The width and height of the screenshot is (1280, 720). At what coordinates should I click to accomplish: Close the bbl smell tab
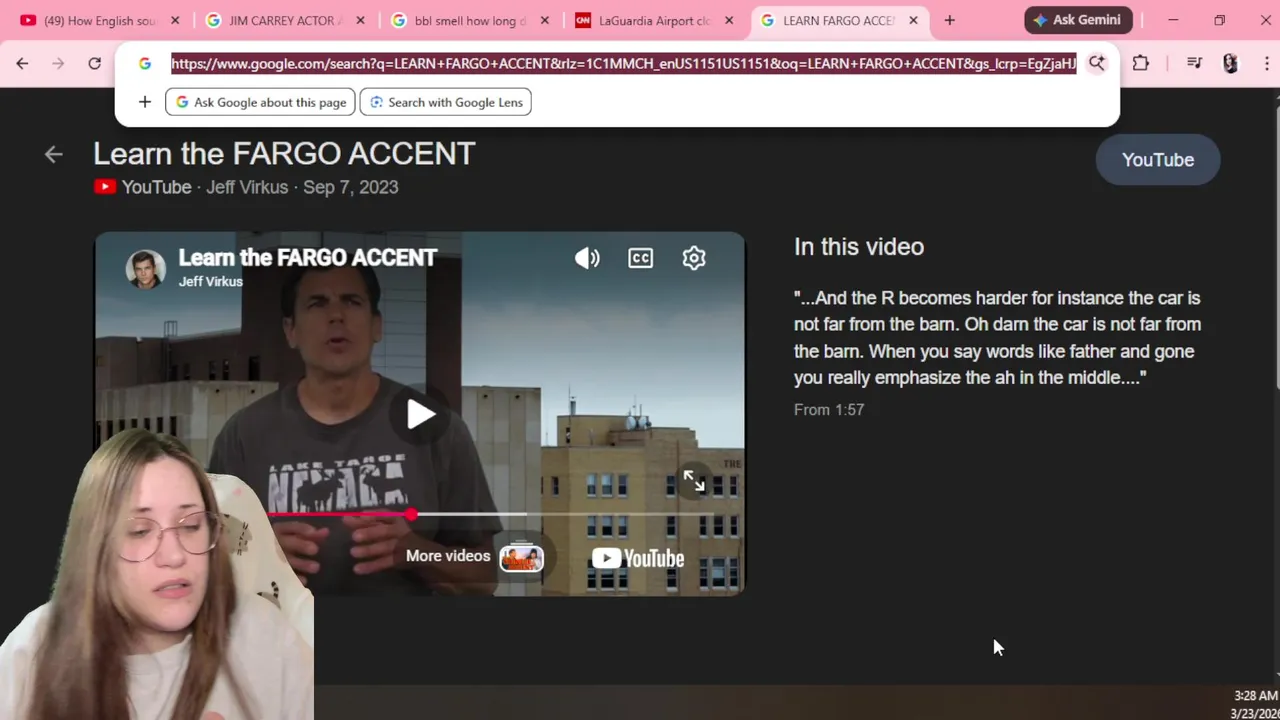point(545,20)
